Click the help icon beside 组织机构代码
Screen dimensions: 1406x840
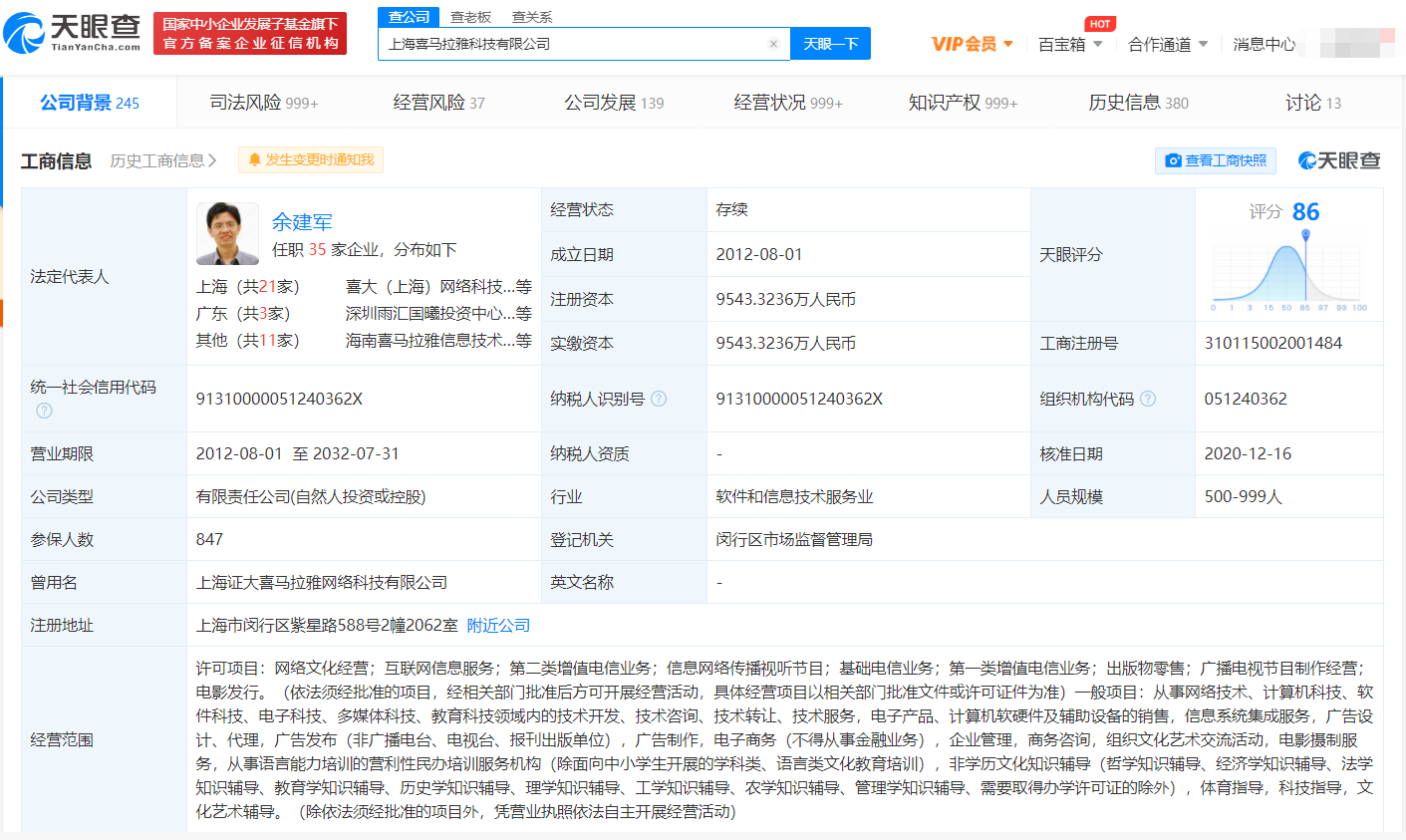[x=1148, y=399]
